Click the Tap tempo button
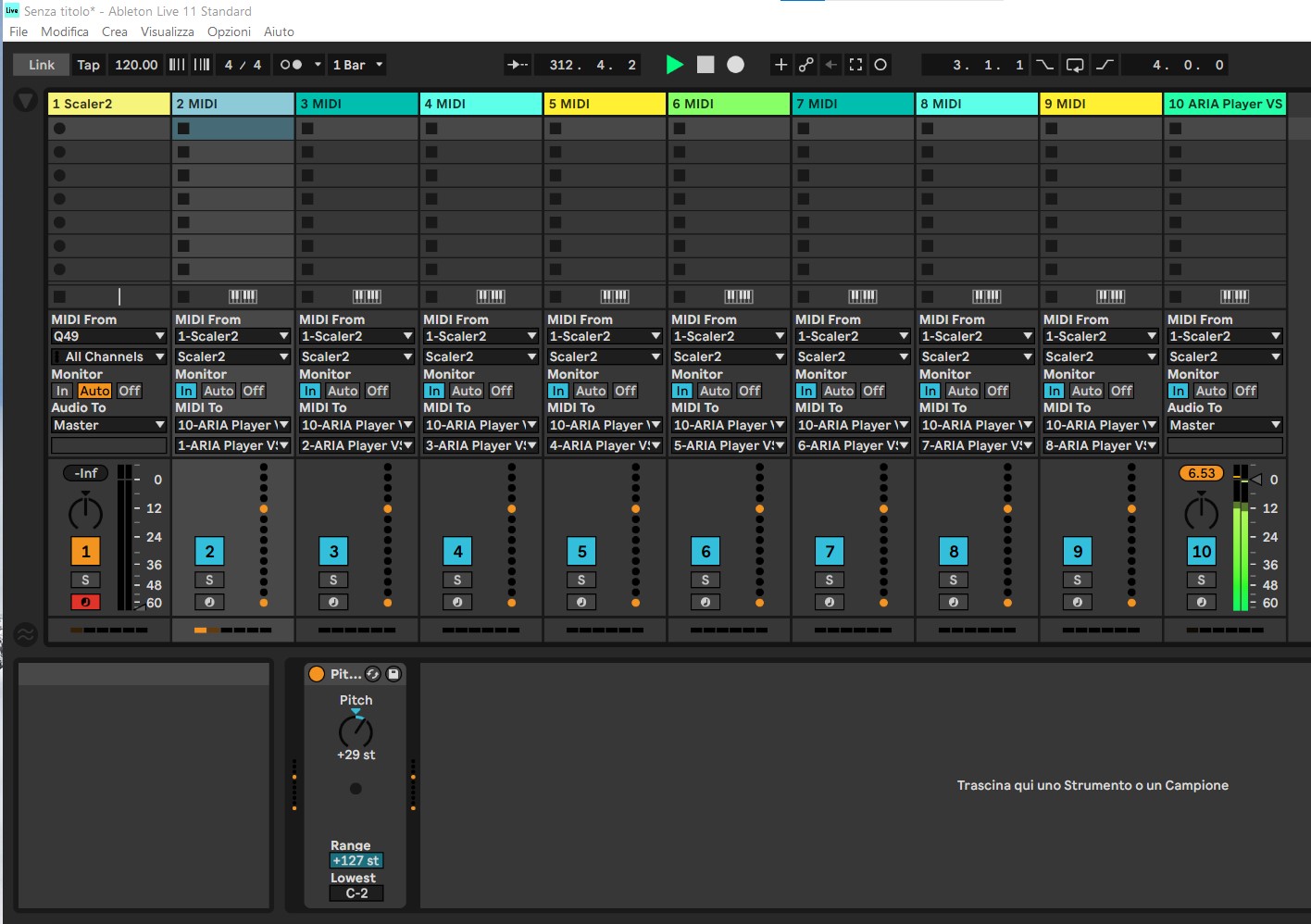 (x=89, y=65)
